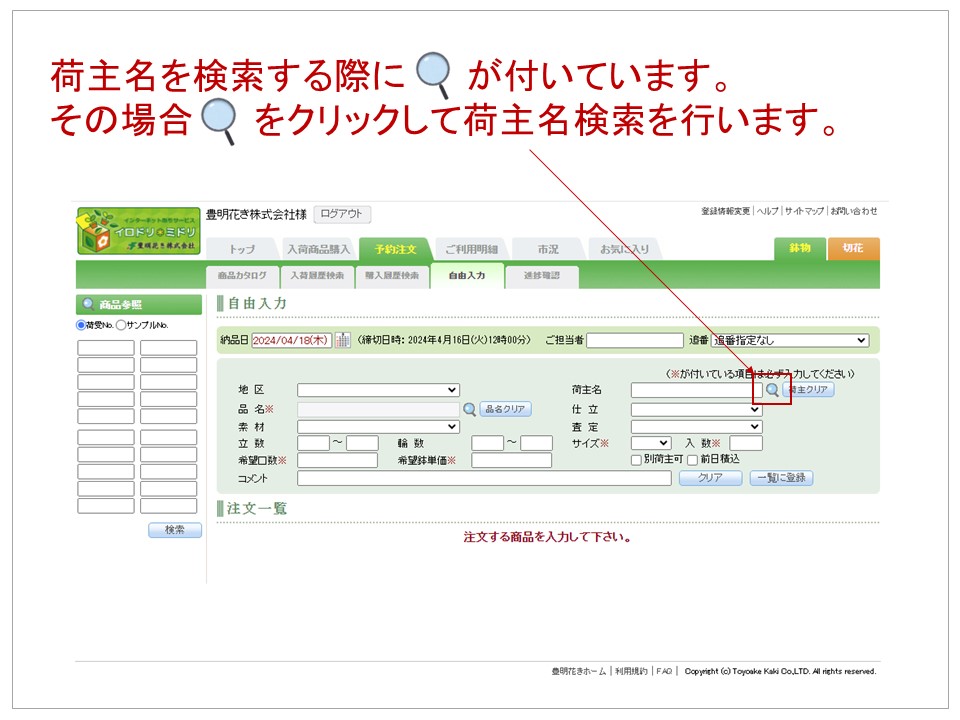The image size is (960, 720).
Task: Click the 品名 search magnifier icon
Action: coord(469,409)
